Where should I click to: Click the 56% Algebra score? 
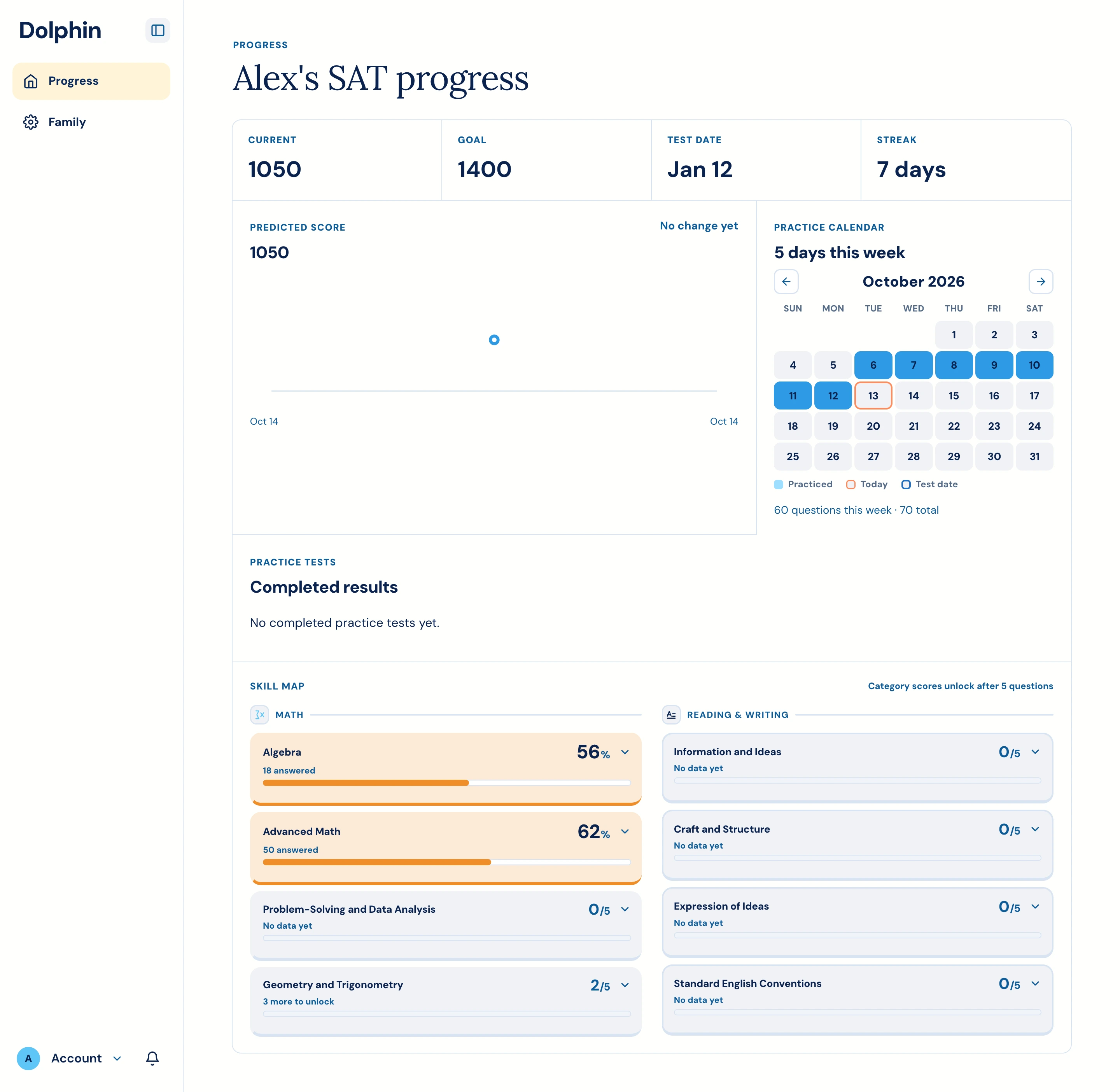click(593, 752)
